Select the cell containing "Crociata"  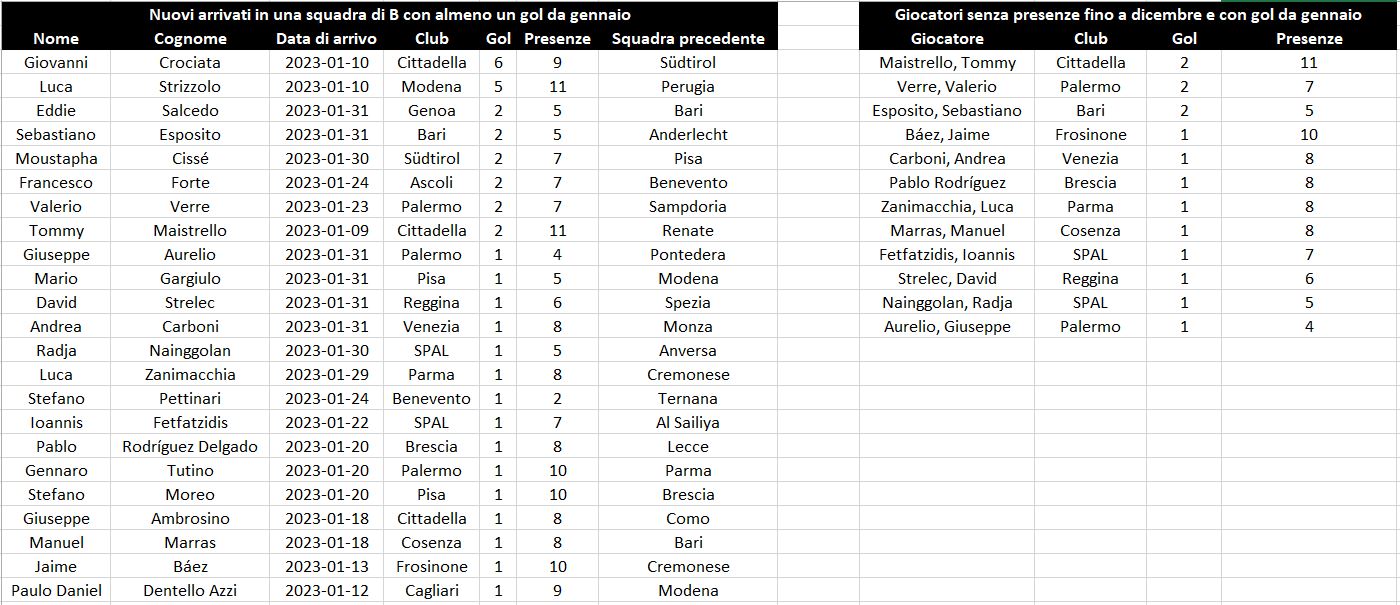pos(190,62)
